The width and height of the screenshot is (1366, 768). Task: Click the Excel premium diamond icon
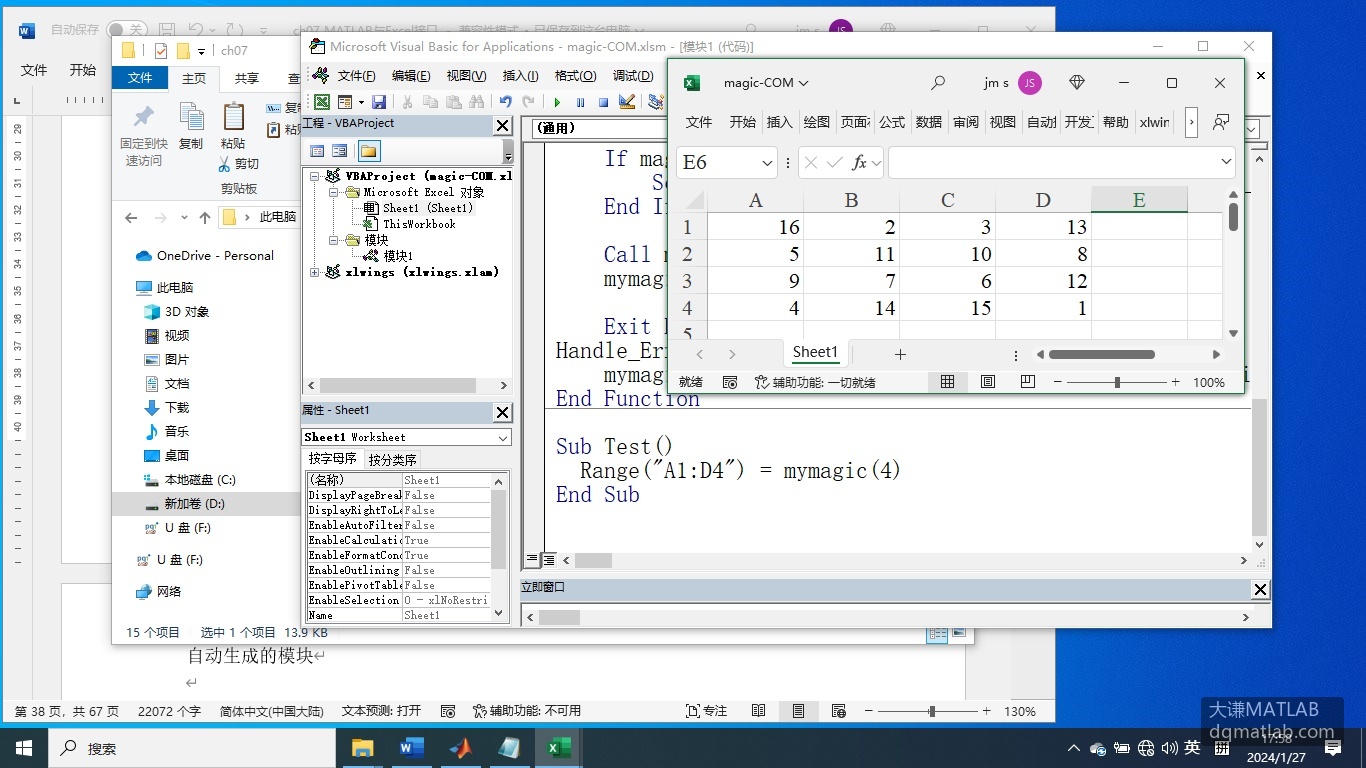click(x=1077, y=83)
